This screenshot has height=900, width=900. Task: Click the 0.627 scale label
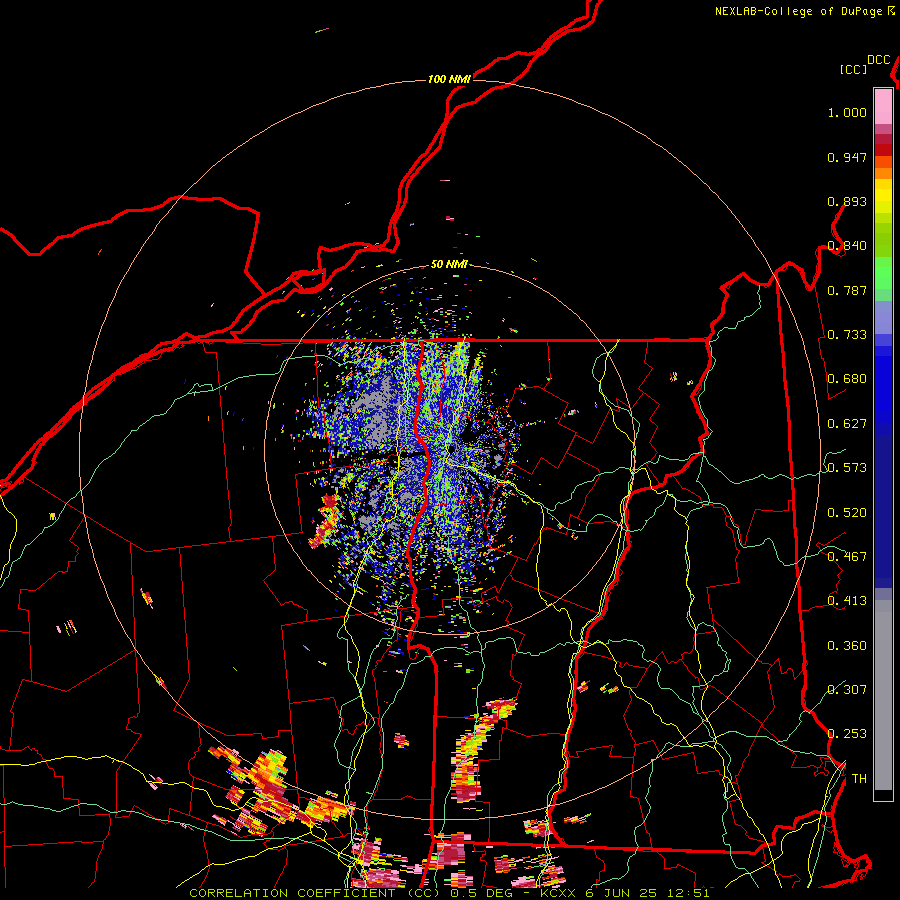[847, 424]
